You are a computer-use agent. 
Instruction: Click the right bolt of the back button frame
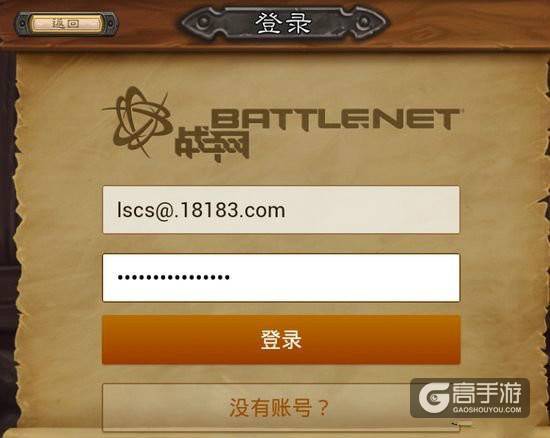pos(111,24)
